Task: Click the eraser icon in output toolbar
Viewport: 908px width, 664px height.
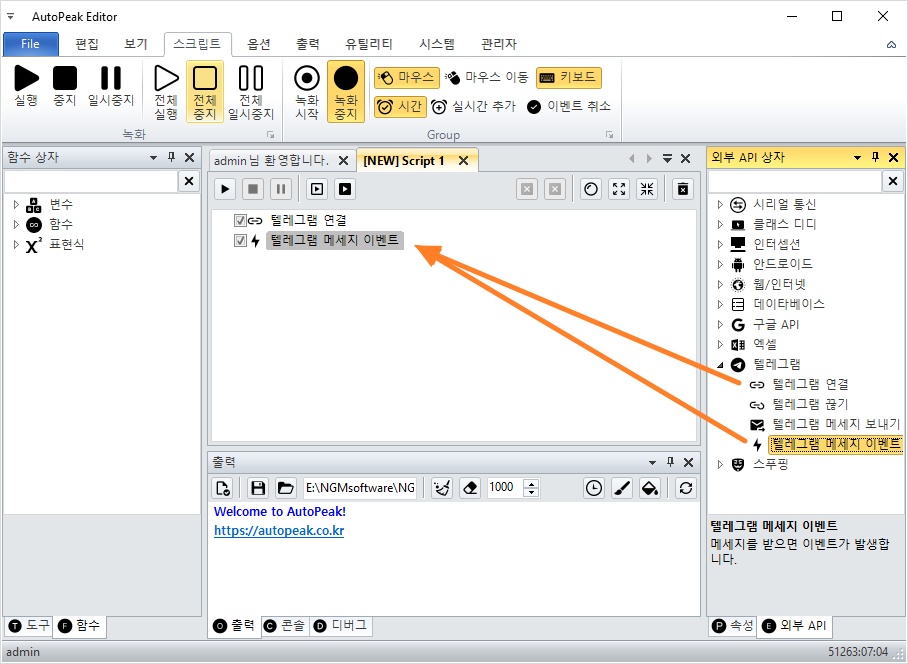Action: (x=470, y=488)
